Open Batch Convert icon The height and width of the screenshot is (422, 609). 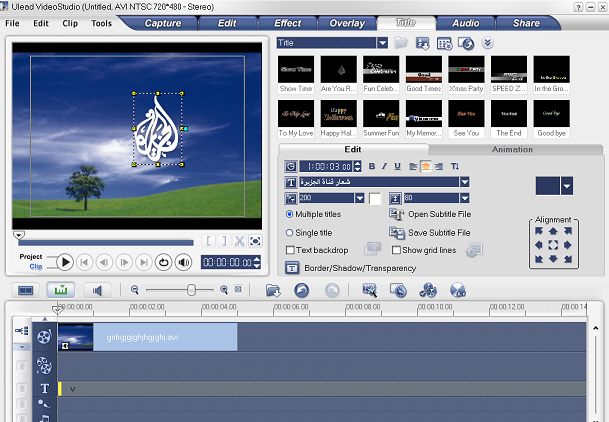(x=398, y=290)
